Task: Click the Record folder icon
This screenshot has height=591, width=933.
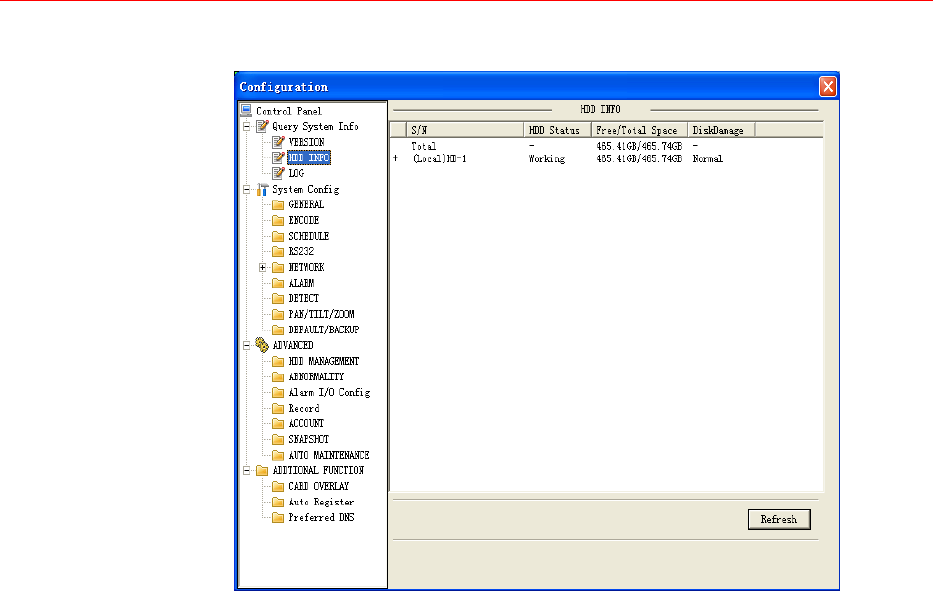Action: pyautogui.click(x=278, y=408)
